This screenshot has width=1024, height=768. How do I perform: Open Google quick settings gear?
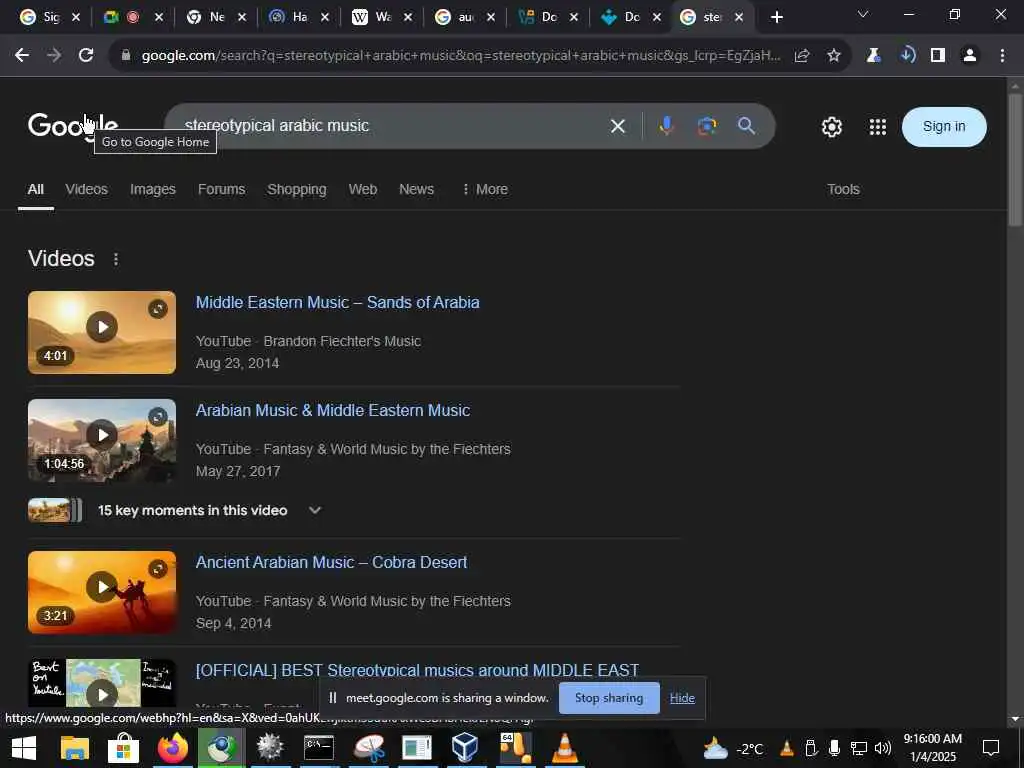click(x=831, y=127)
